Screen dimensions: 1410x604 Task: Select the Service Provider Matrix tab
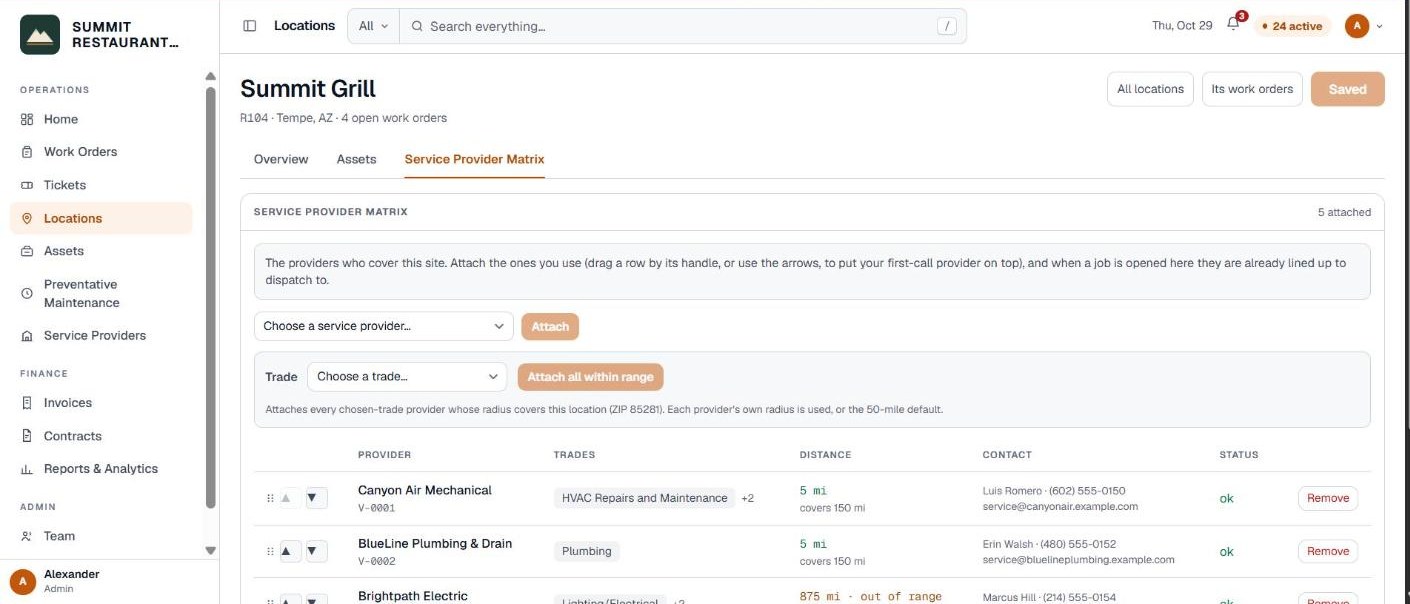pos(474,159)
